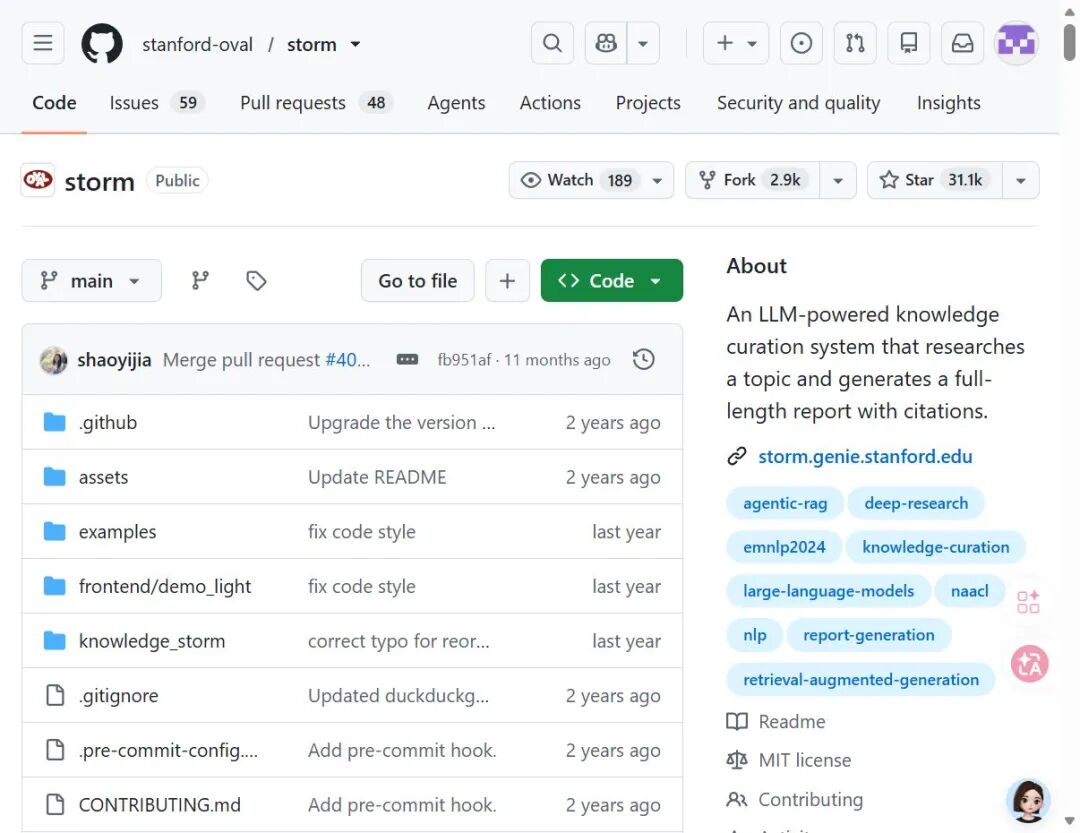Star the storm repository
Viewport: 1080px width, 833px height.
(x=935, y=181)
